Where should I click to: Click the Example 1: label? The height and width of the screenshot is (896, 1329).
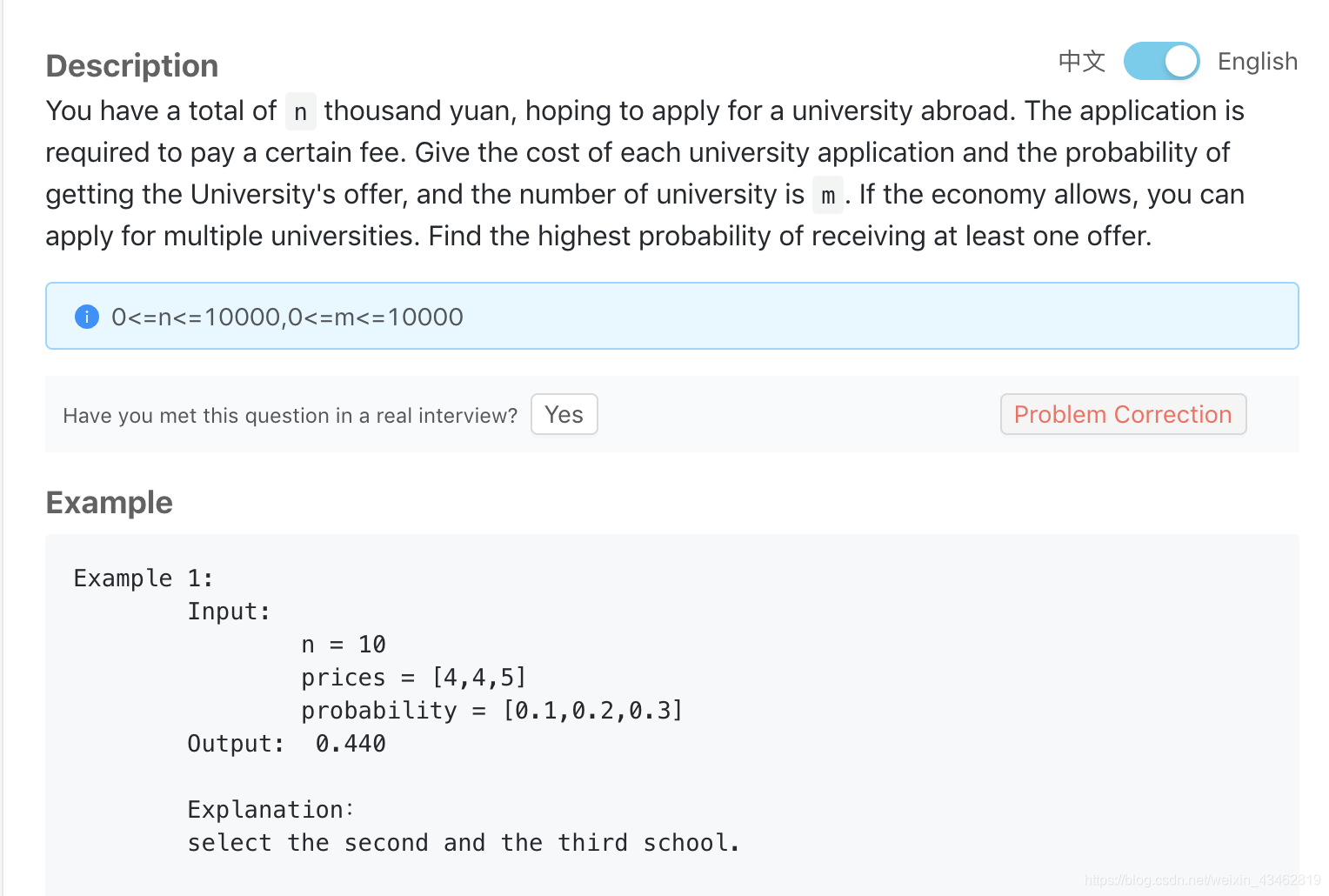[x=144, y=578]
